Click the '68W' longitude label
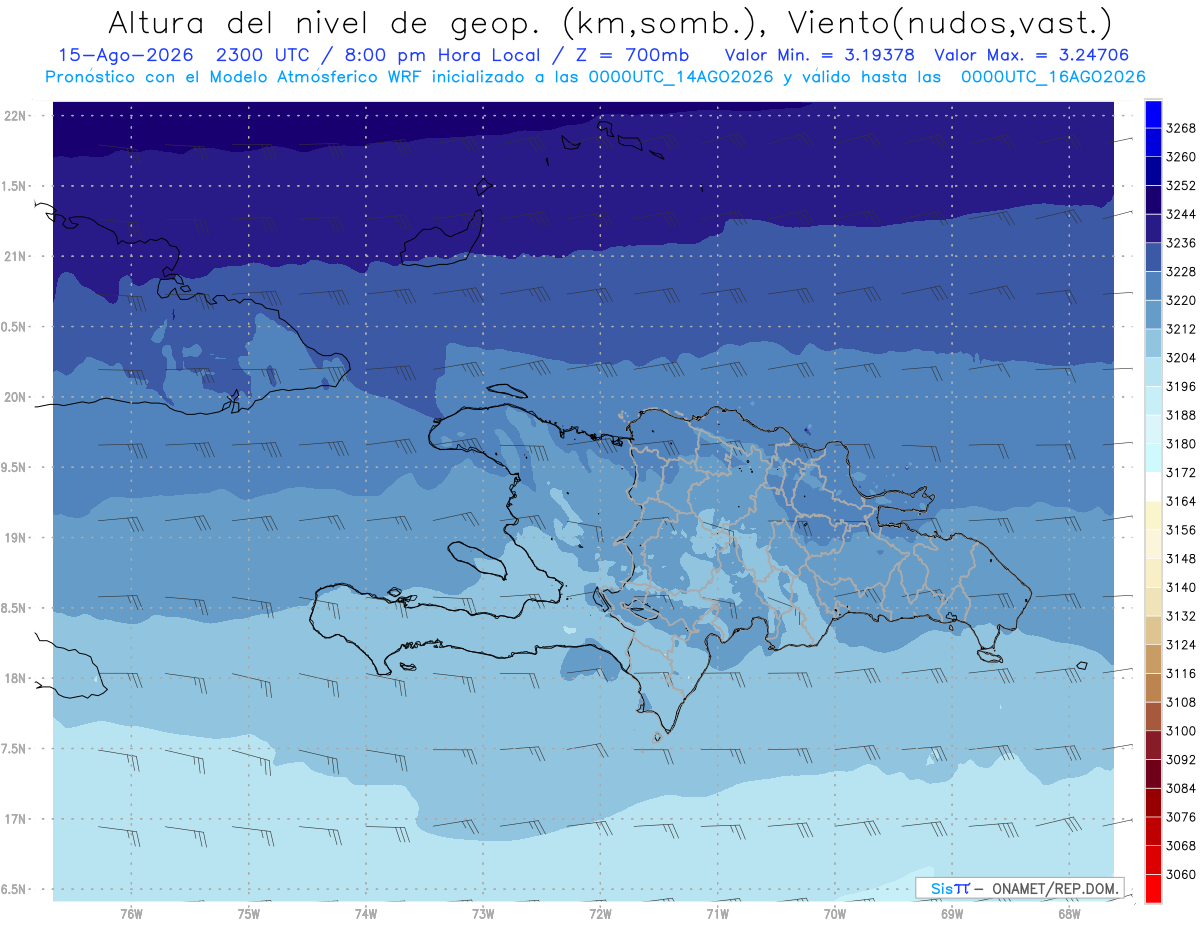Viewport: 1200px width, 927px height. tap(1069, 913)
